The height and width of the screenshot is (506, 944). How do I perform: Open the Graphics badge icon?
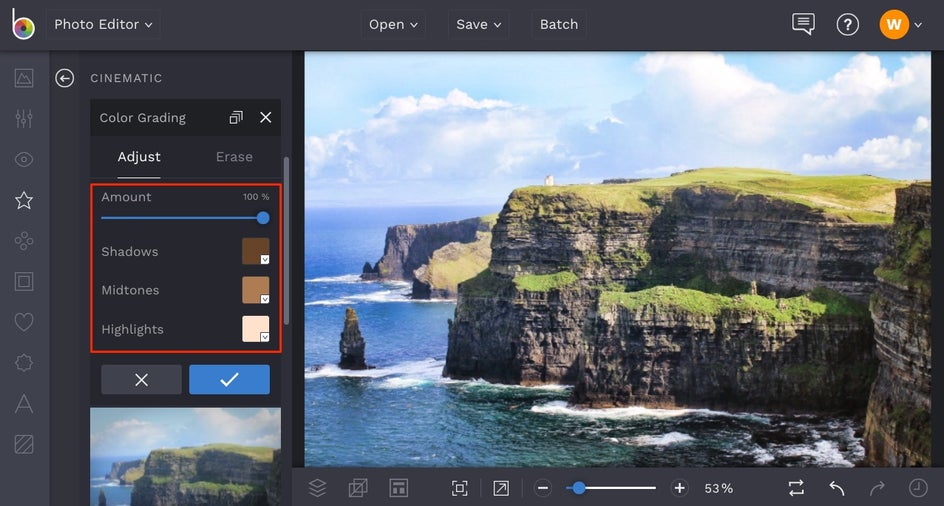(24, 363)
